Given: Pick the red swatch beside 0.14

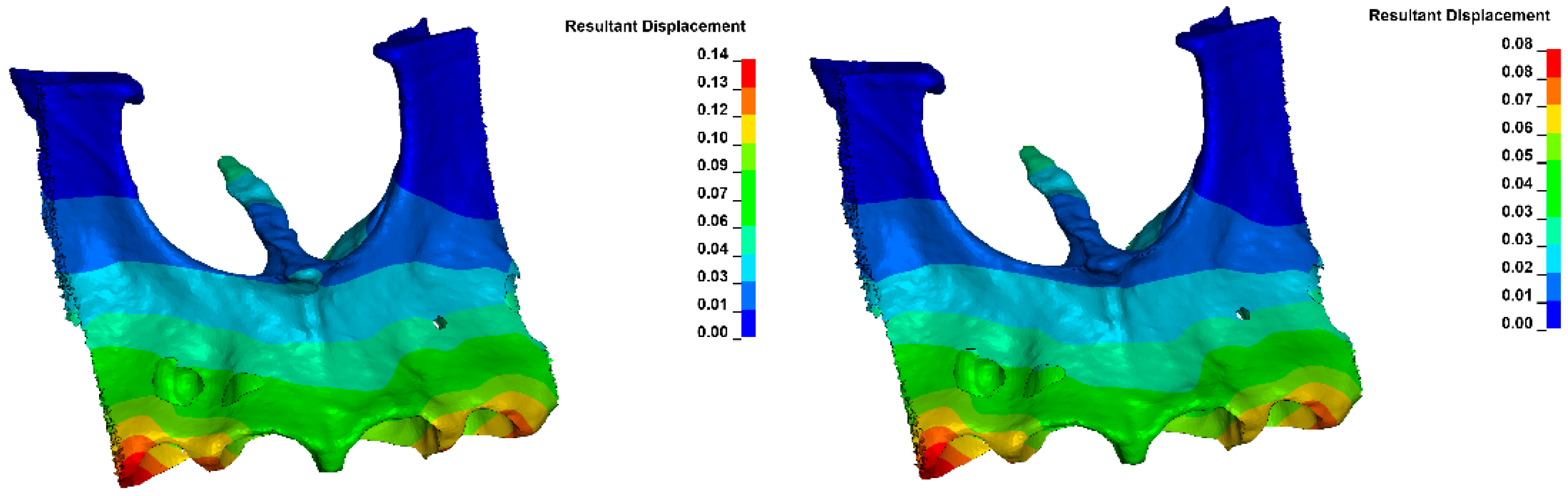Looking at the screenshot, I should 748,73.
